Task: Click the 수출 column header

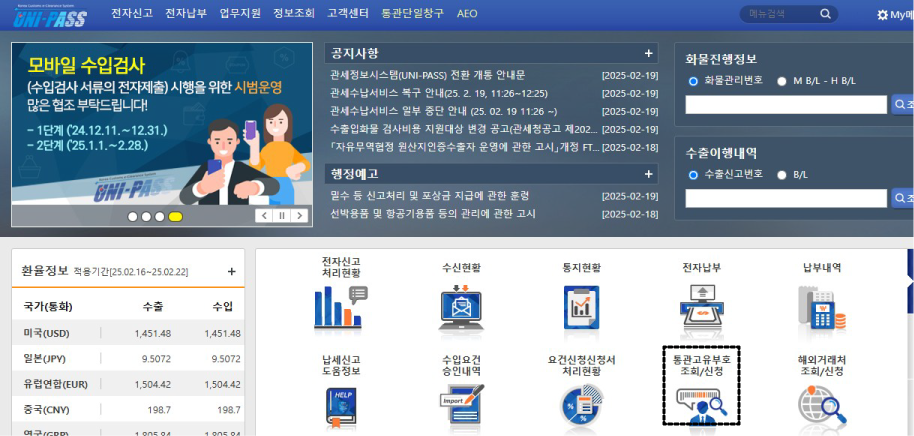Action: [x=153, y=307]
